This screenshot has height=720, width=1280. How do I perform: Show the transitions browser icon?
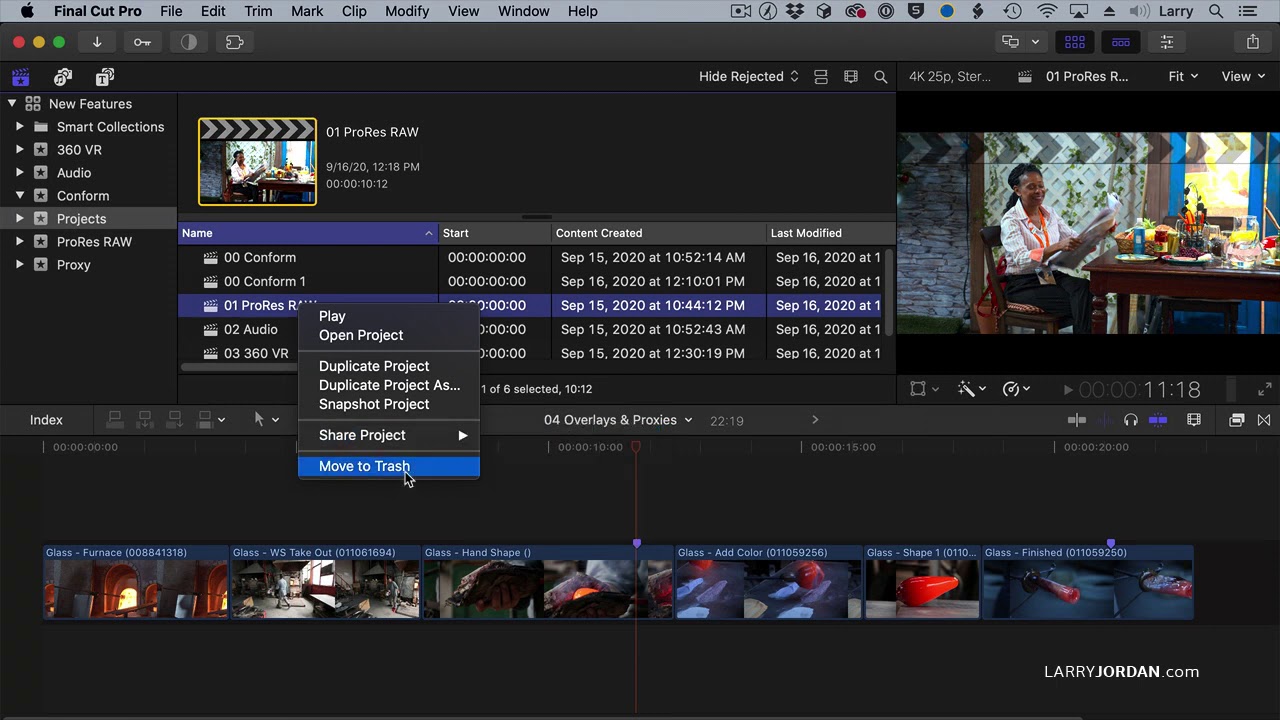click(1264, 420)
